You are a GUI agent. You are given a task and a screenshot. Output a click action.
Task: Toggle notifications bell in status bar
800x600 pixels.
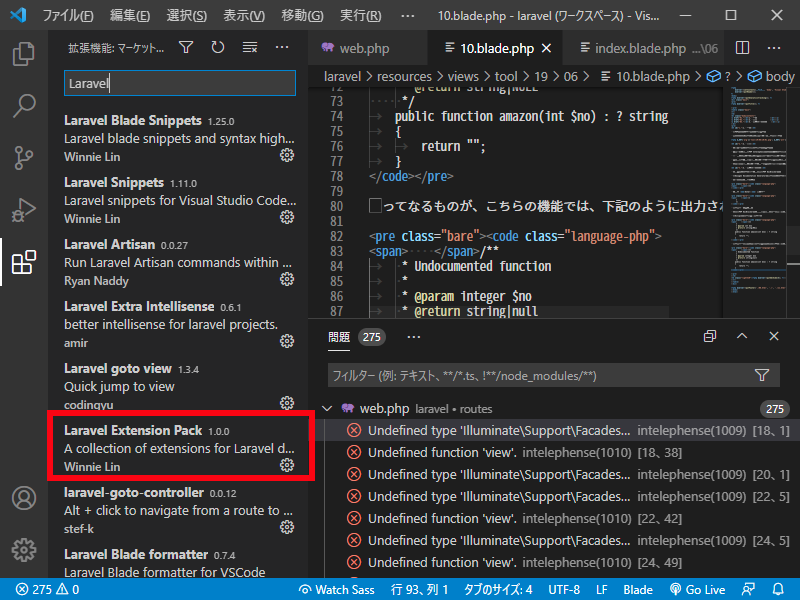776,590
